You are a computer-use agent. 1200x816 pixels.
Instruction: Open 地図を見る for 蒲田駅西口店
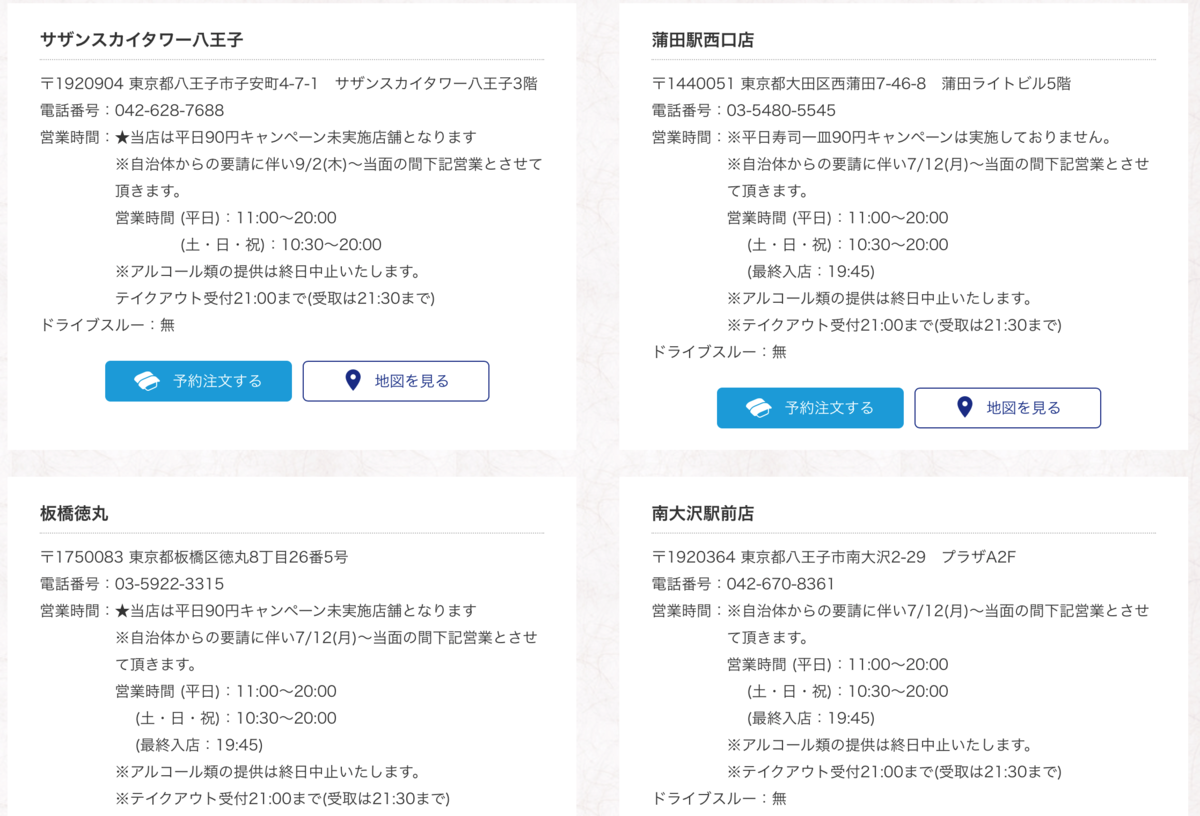coord(1008,408)
